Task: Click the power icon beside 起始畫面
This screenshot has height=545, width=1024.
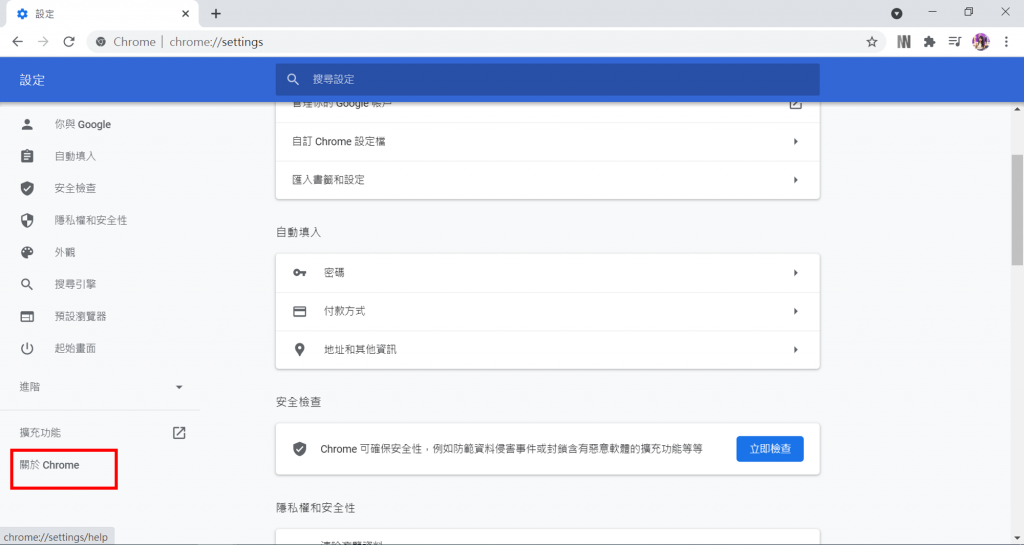Action: click(x=27, y=348)
